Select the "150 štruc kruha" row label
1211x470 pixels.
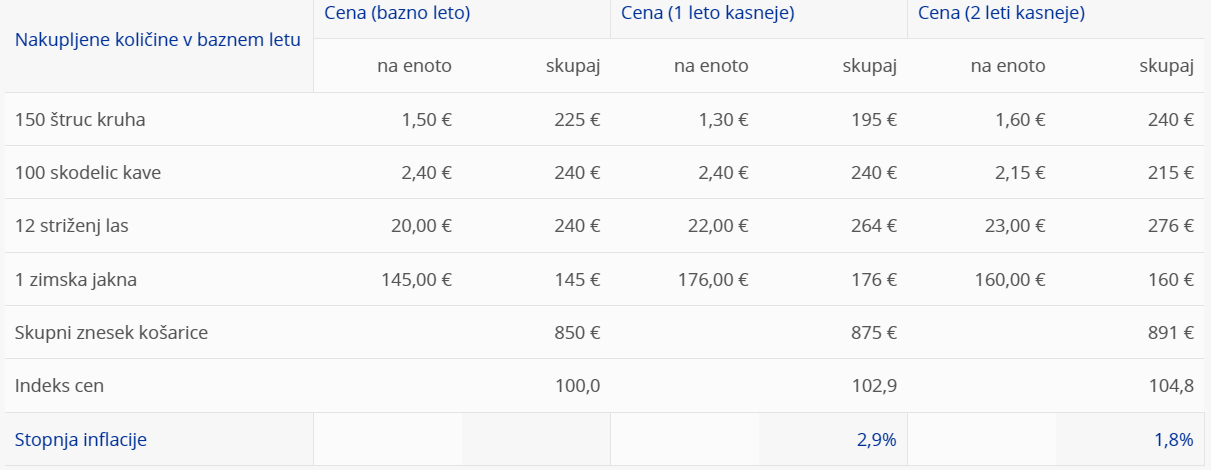coord(80,120)
